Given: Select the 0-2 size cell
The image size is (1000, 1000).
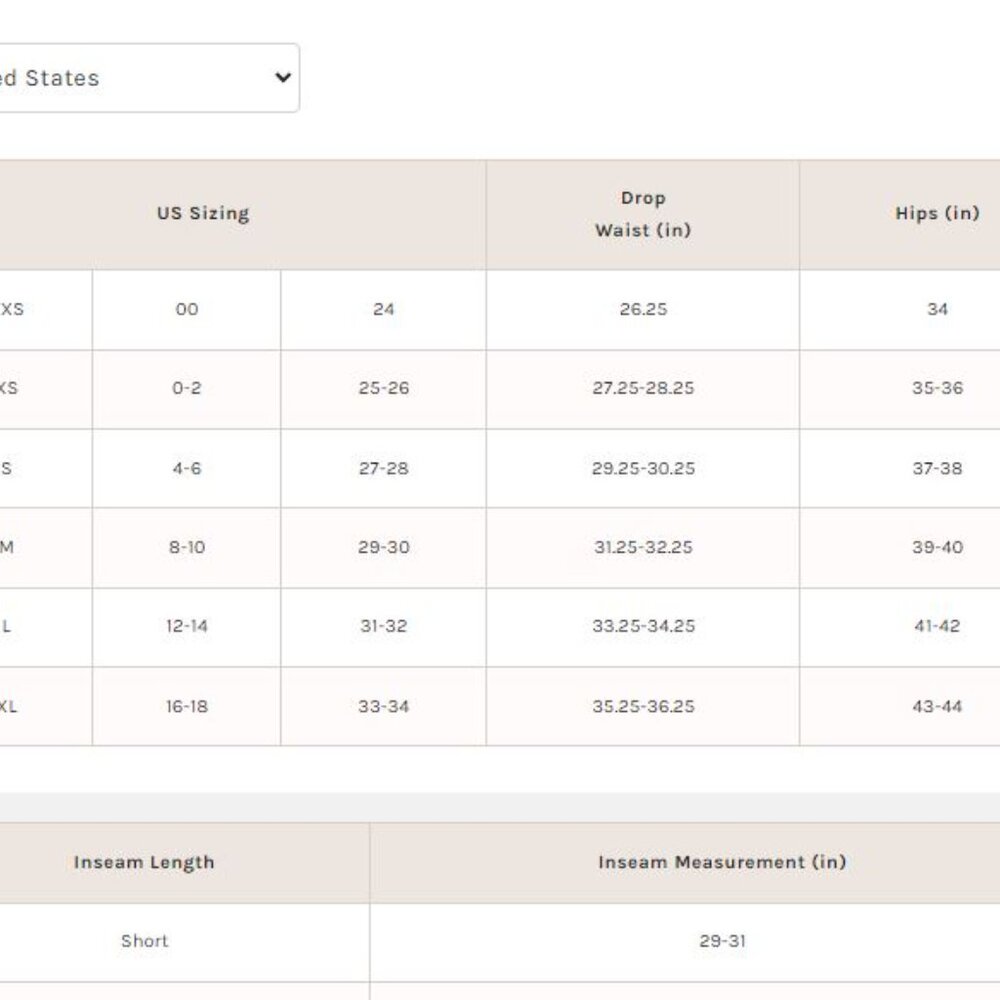Looking at the screenshot, I should point(187,388).
